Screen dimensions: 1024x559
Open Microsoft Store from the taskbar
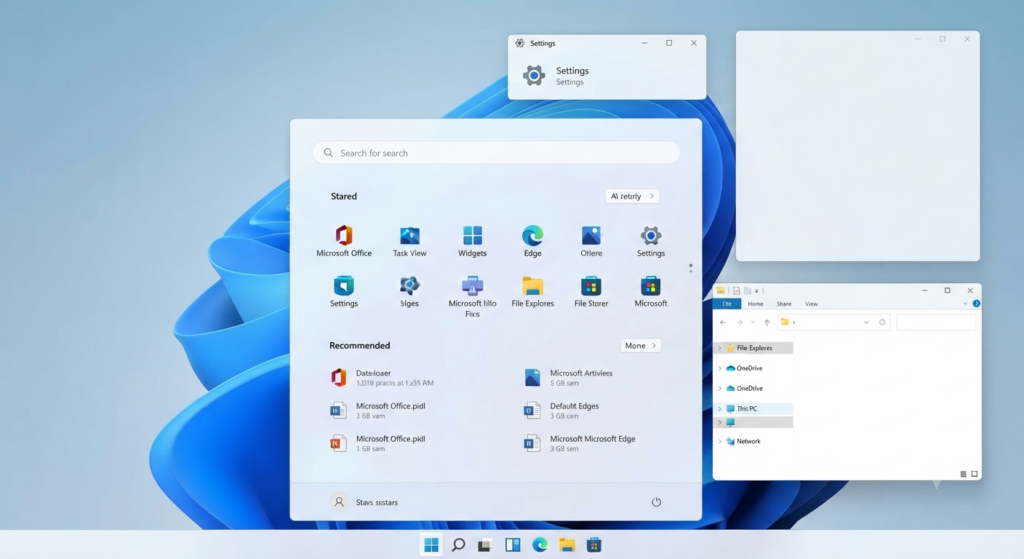click(594, 545)
